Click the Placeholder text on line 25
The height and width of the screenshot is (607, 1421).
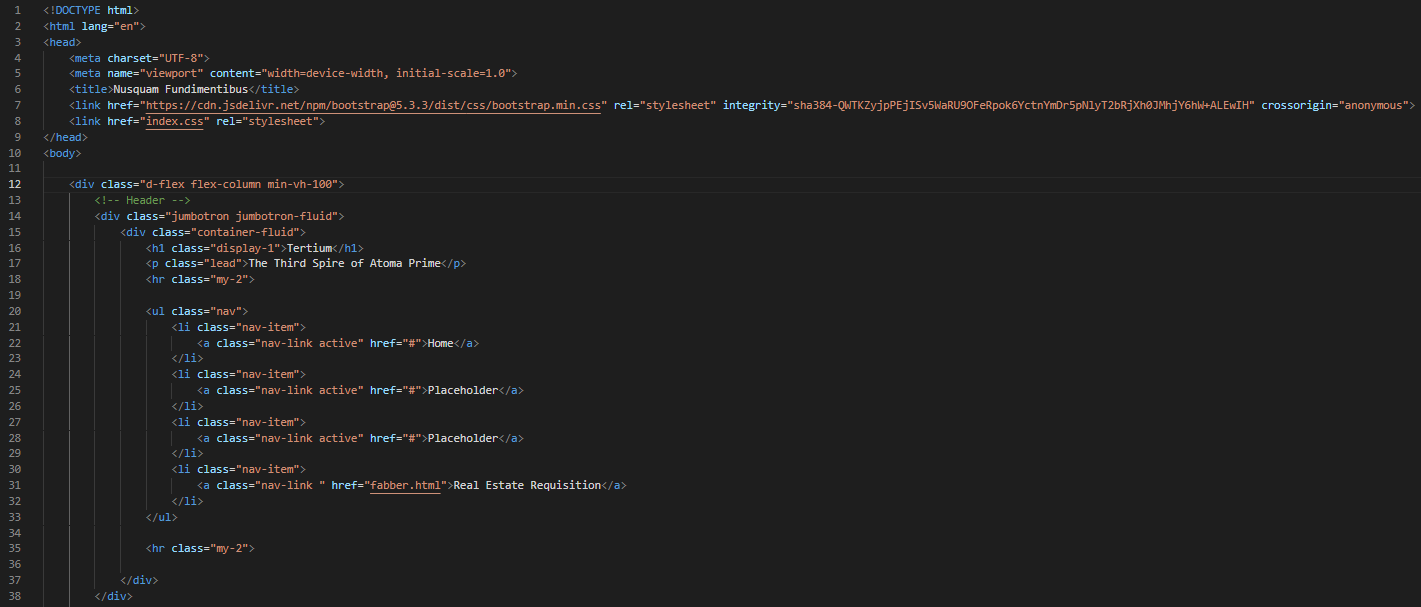[463, 390]
